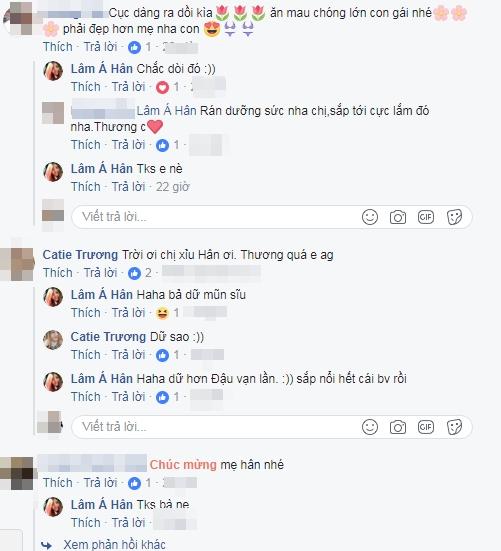Open emoji picker in first reply box
The height and width of the screenshot is (551, 501).
coord(370,217)
